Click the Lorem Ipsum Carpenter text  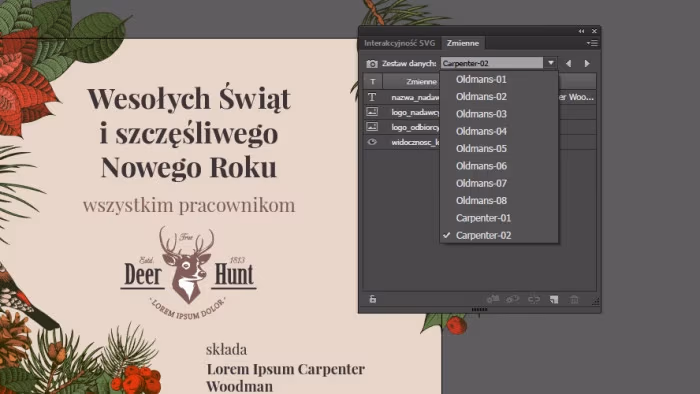[286, 369]
